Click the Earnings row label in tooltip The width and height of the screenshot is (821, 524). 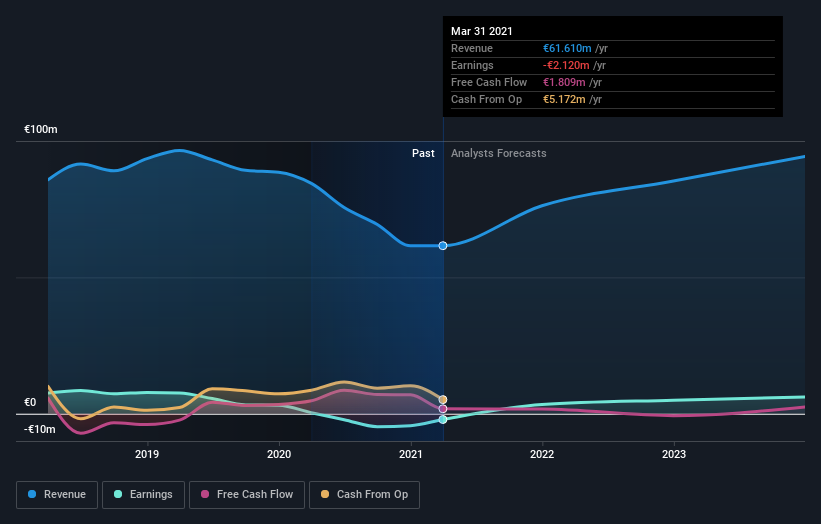pyautogui.click(x=472, y=65)
